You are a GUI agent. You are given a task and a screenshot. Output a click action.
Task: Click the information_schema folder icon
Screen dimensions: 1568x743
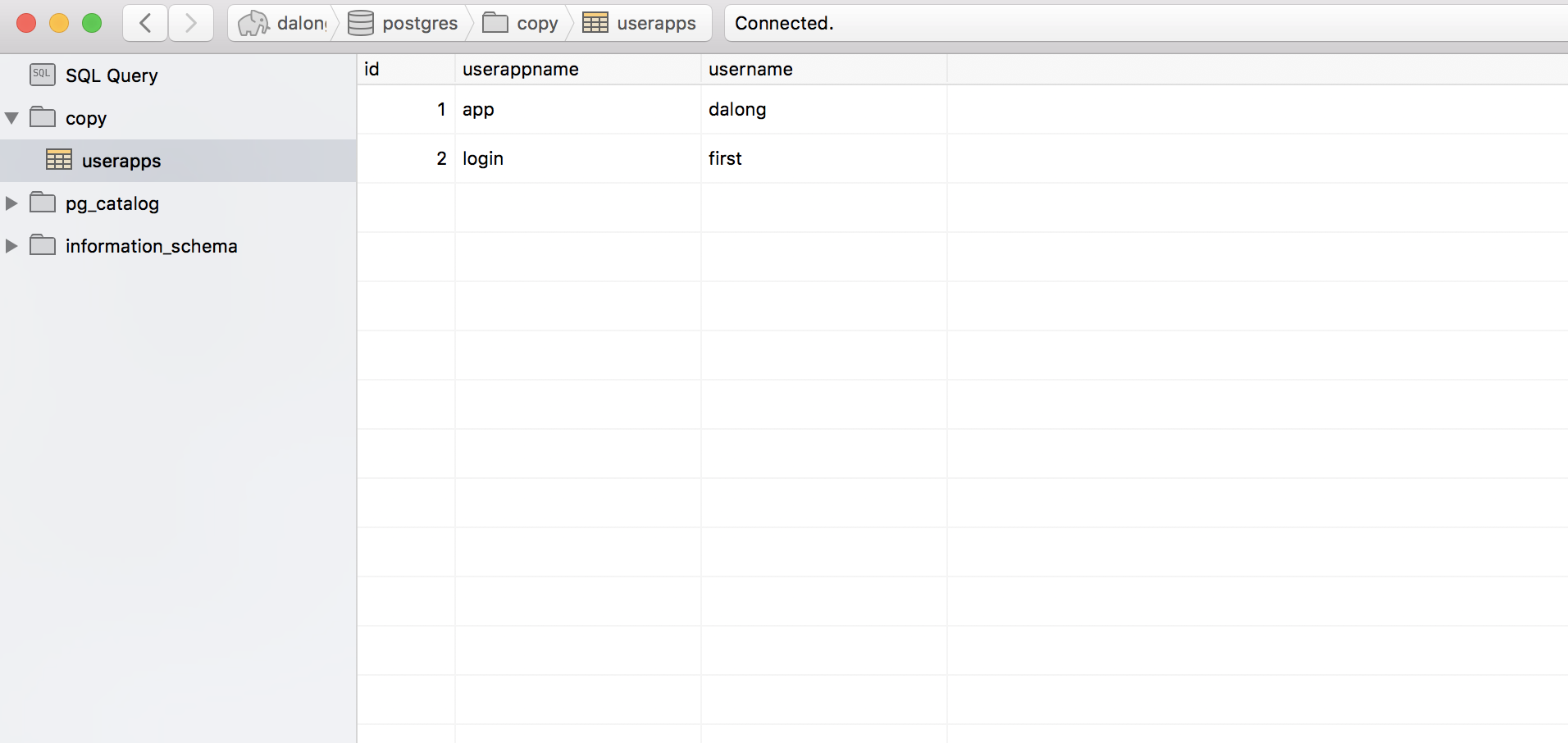pyautogui.click(x=43, y=244)
